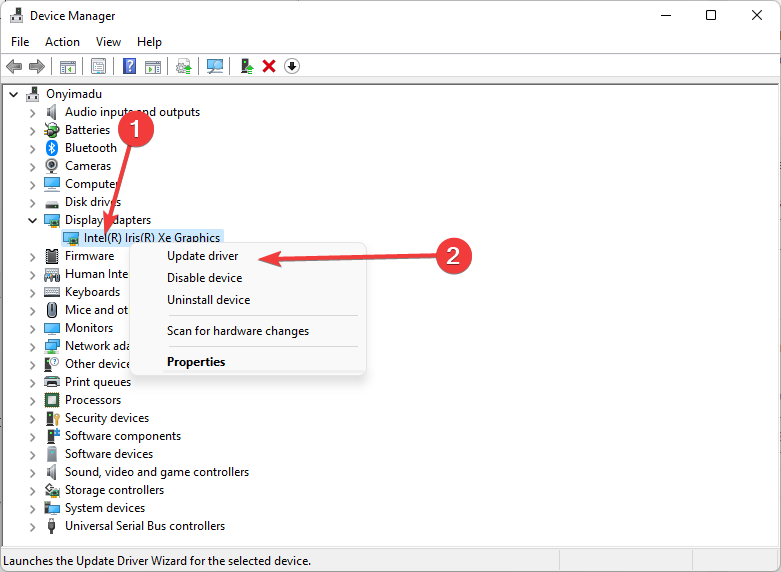The height and width of the screenshot is (572, 781).
Task: Choose Update driver from context menu
Action: [203, 256]
